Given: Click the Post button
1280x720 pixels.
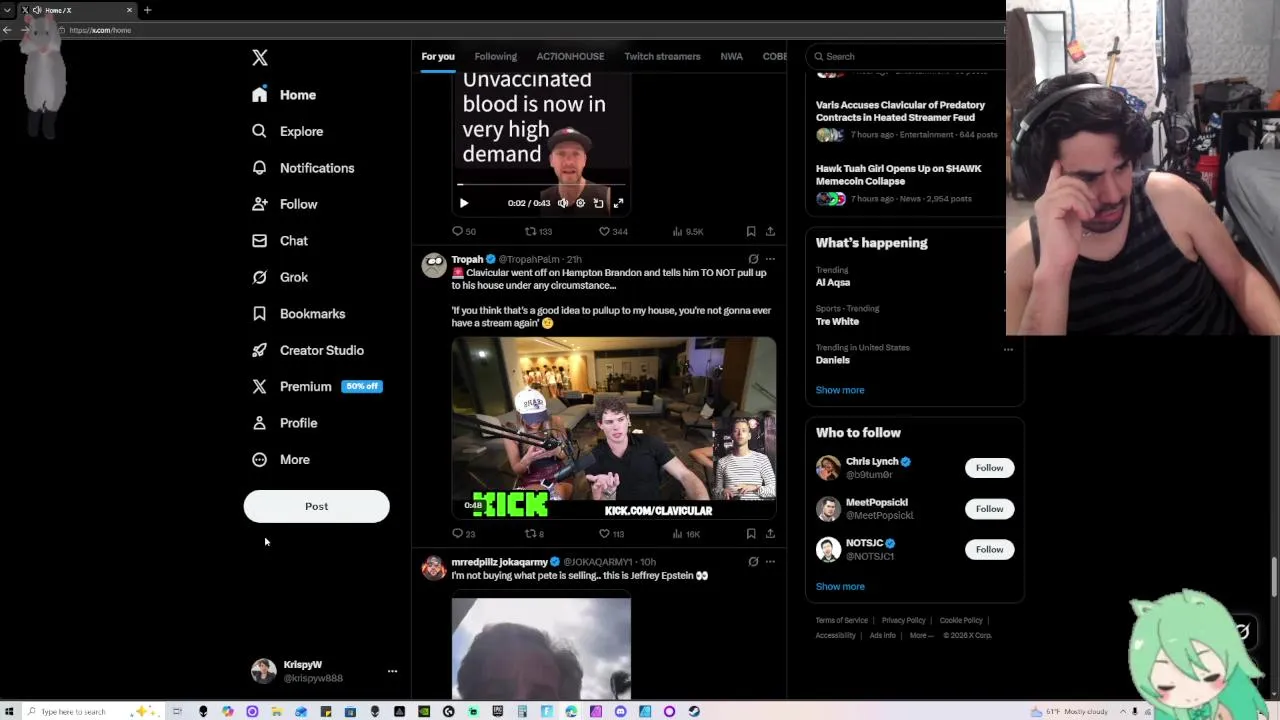Looking at the screenshot, I should (x=316, y=506).
